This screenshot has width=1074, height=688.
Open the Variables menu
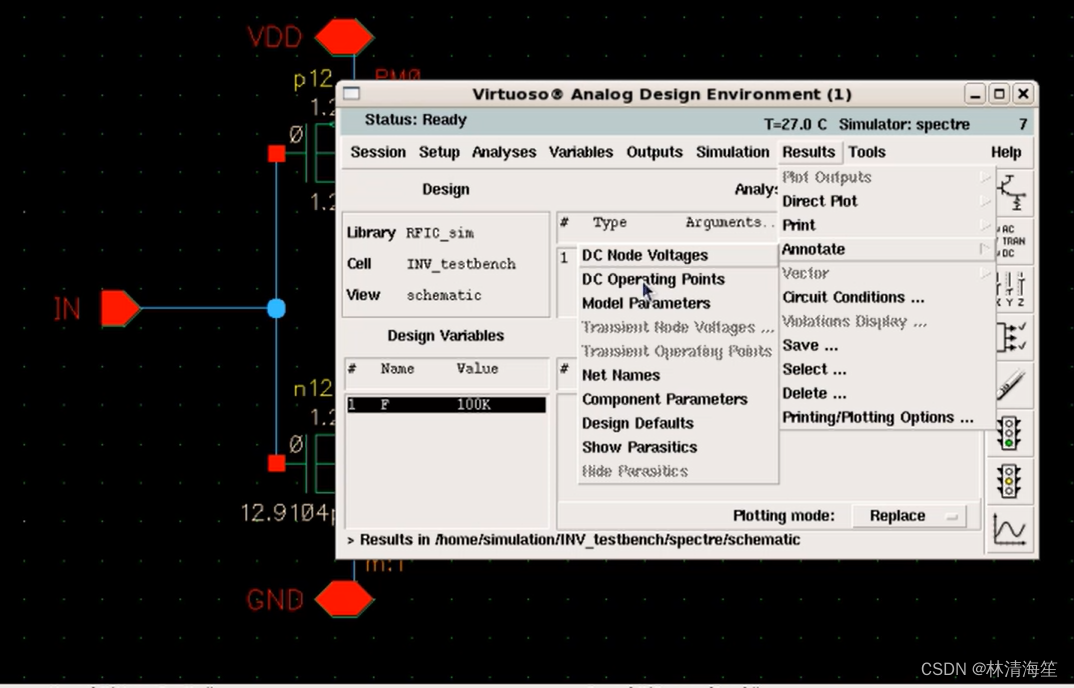[x=581, y=152]
